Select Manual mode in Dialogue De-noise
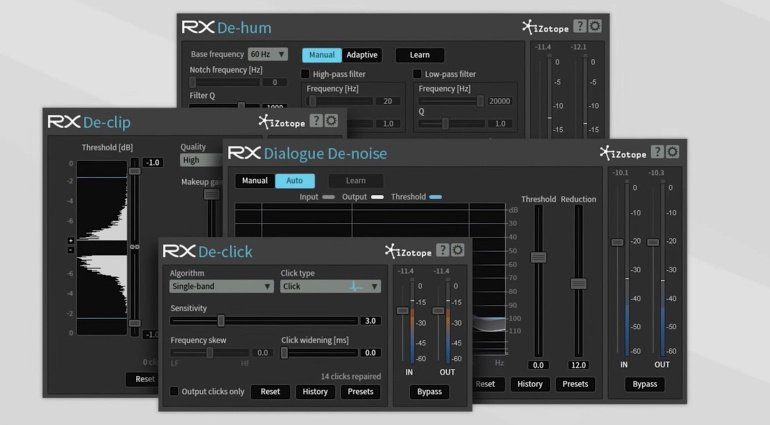The image size is (770, 425). (255, 181)
